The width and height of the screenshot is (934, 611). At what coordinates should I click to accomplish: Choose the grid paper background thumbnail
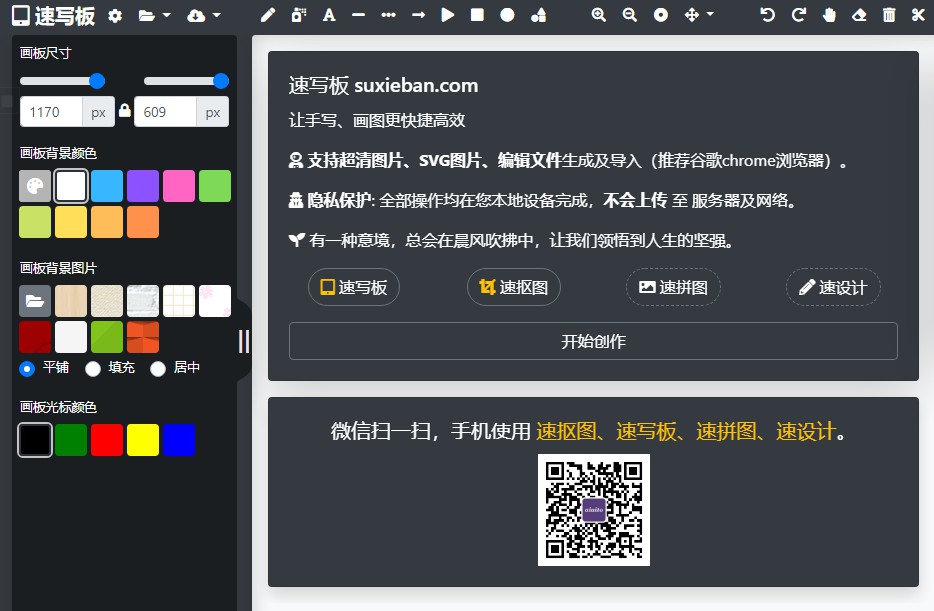179,301
